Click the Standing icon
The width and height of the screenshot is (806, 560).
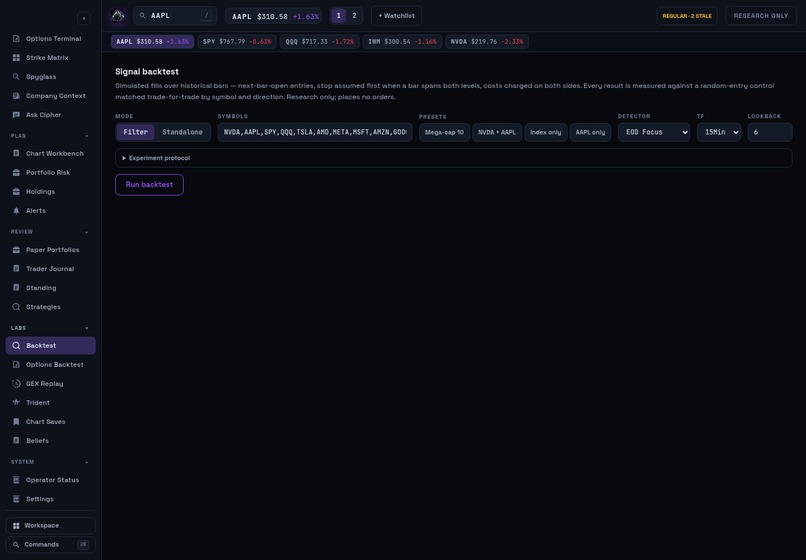coord(16,287)
